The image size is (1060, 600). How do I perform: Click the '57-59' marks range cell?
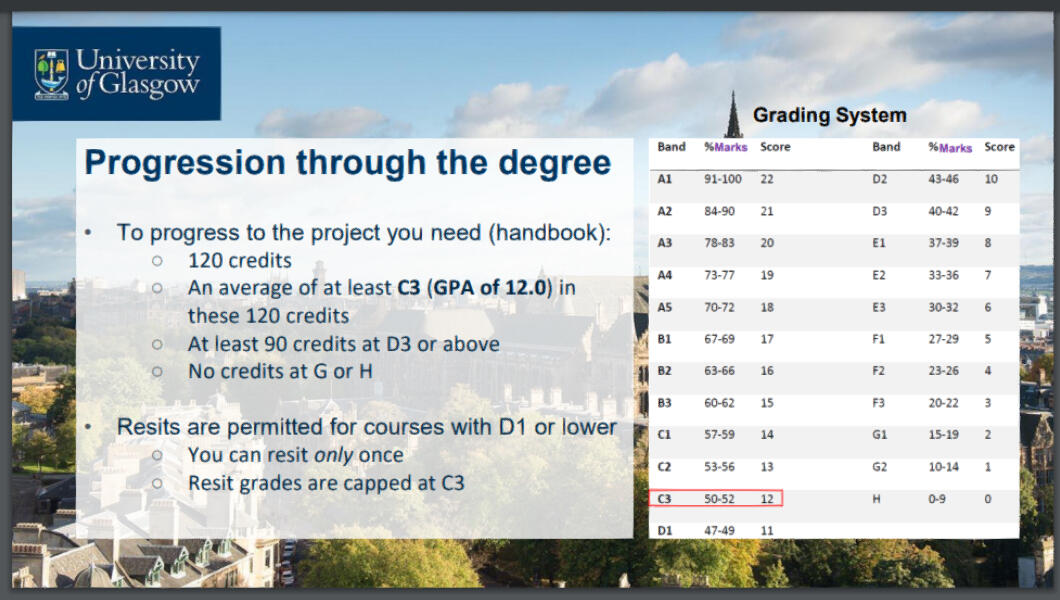(719, 434)
